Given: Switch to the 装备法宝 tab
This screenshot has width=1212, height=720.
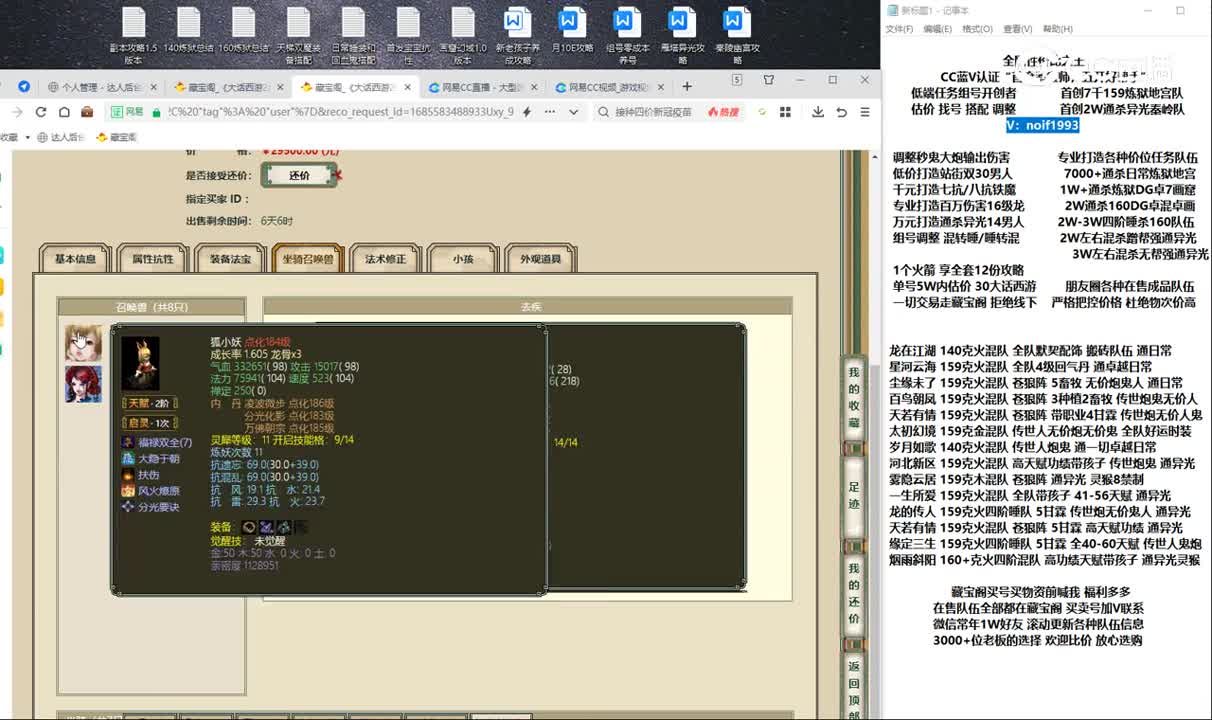Looking at the screenshot, I should pyautogui.click(x=230, y=259).
